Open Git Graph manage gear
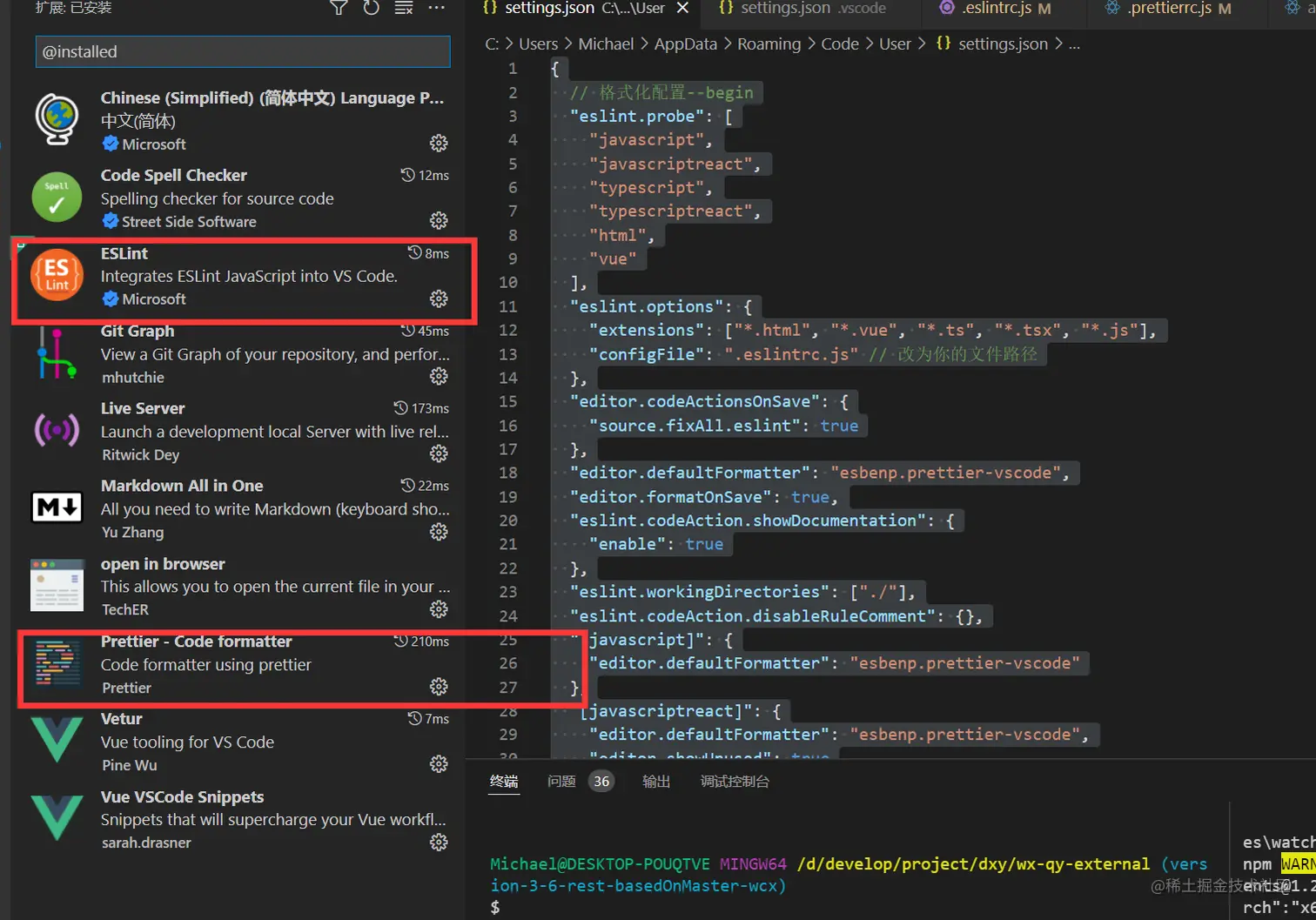The width and height of the screenshot is (1316, 920). [439, 376]
